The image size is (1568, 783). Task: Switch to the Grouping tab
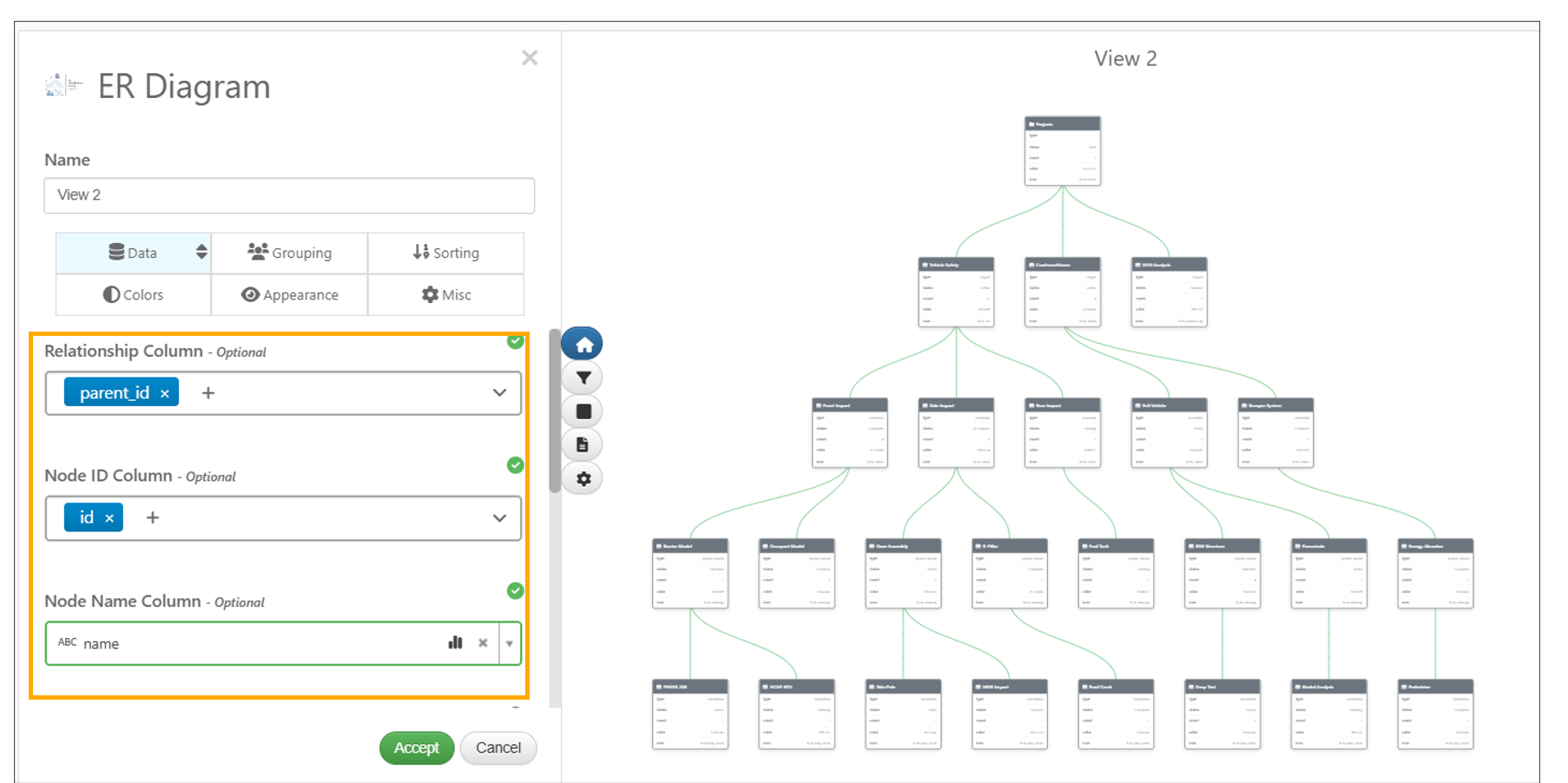289,253
